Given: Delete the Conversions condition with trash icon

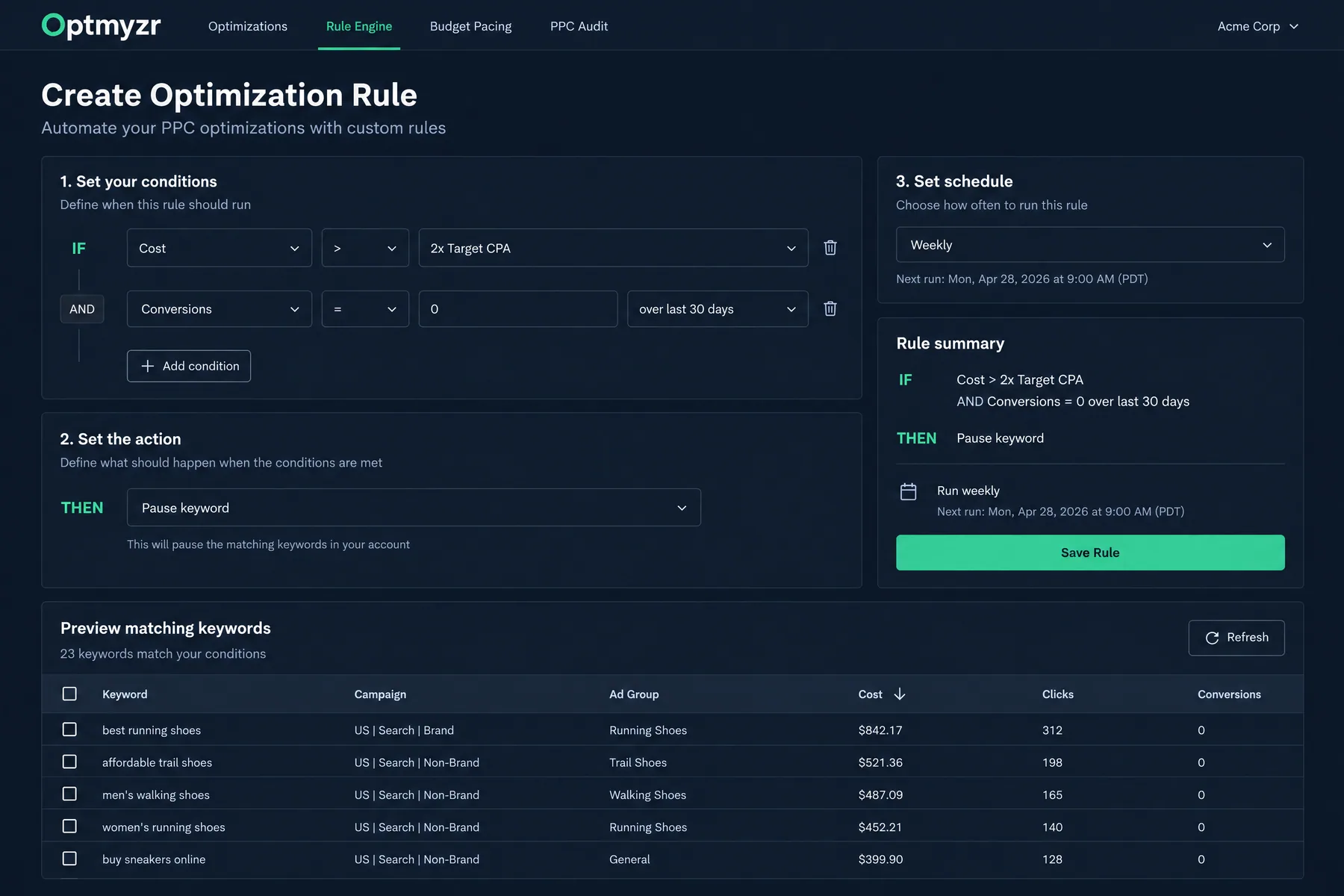Looking at the screenshot, I should tap(830, 309).
